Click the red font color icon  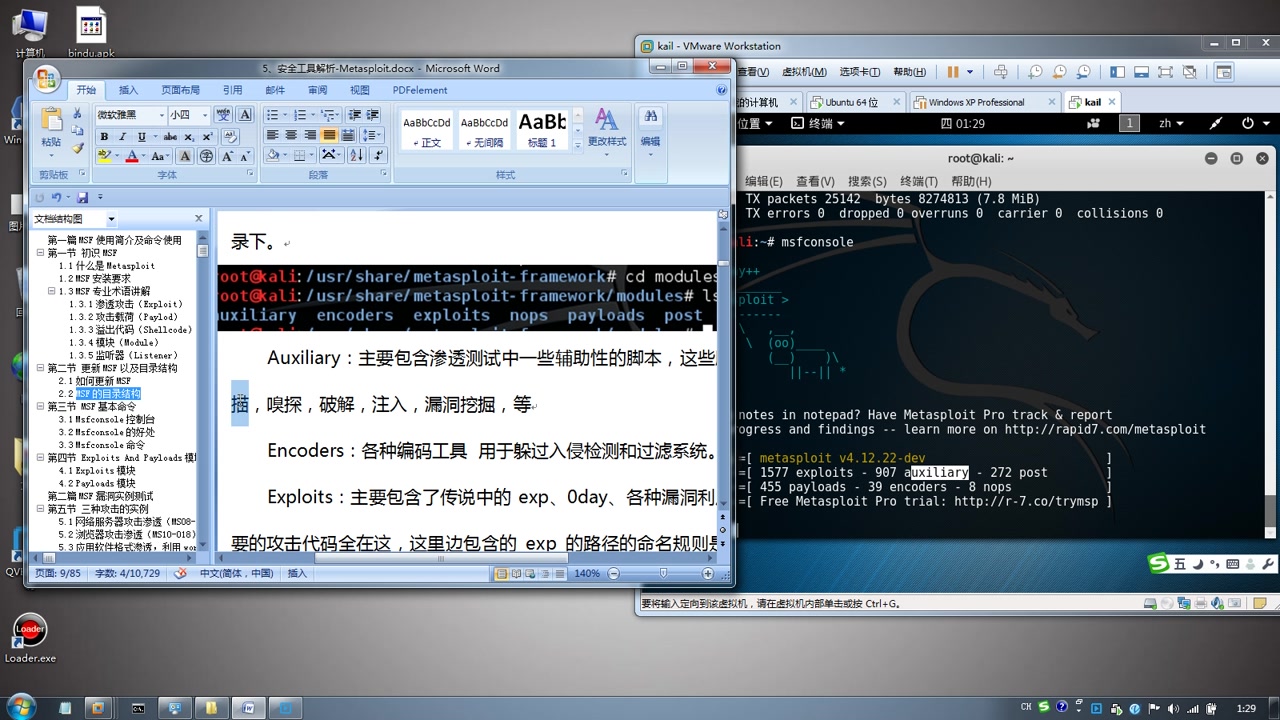[131, 156]
